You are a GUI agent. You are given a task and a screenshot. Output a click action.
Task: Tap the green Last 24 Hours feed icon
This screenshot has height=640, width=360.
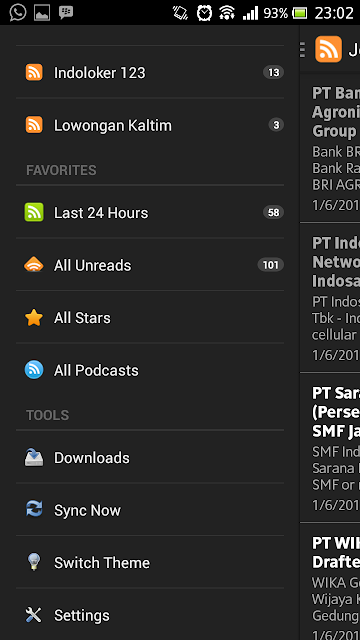point(34,212)
